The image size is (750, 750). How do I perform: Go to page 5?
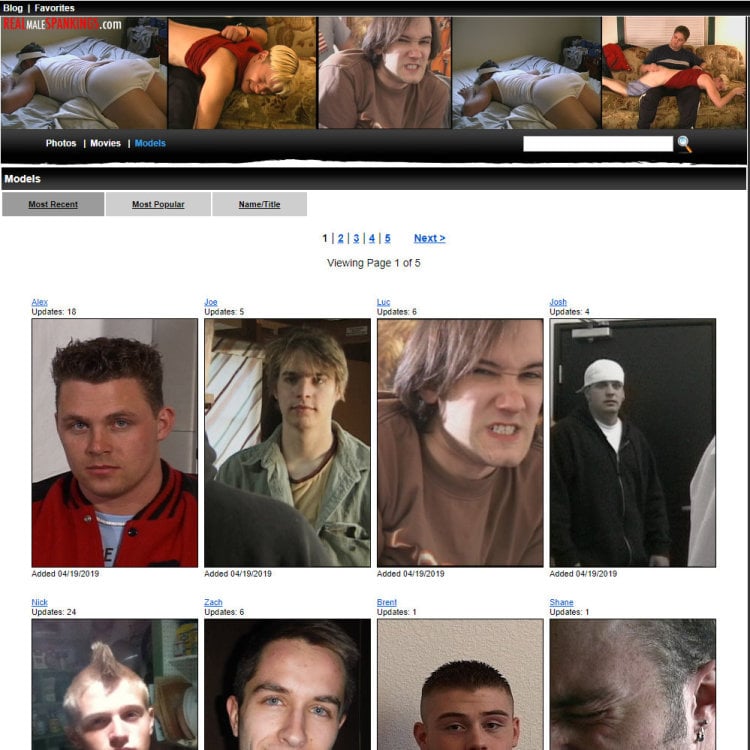[387, 238]
